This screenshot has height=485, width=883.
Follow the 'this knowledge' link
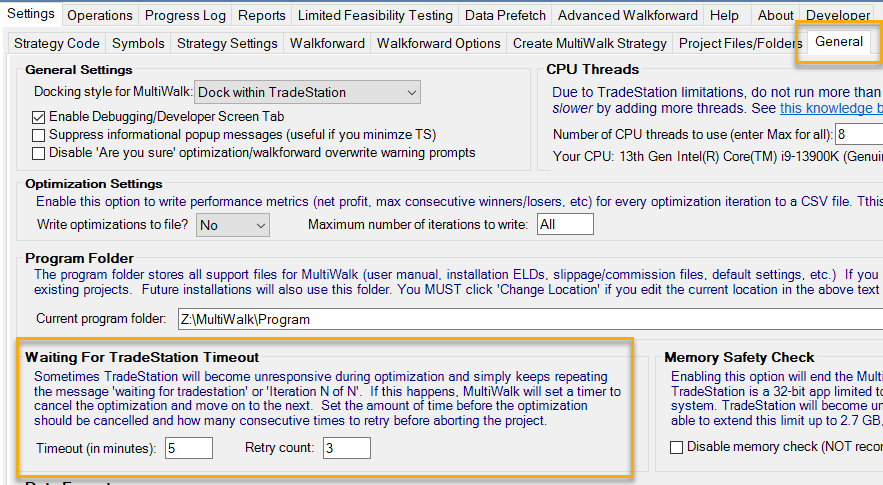coord(830,108)
